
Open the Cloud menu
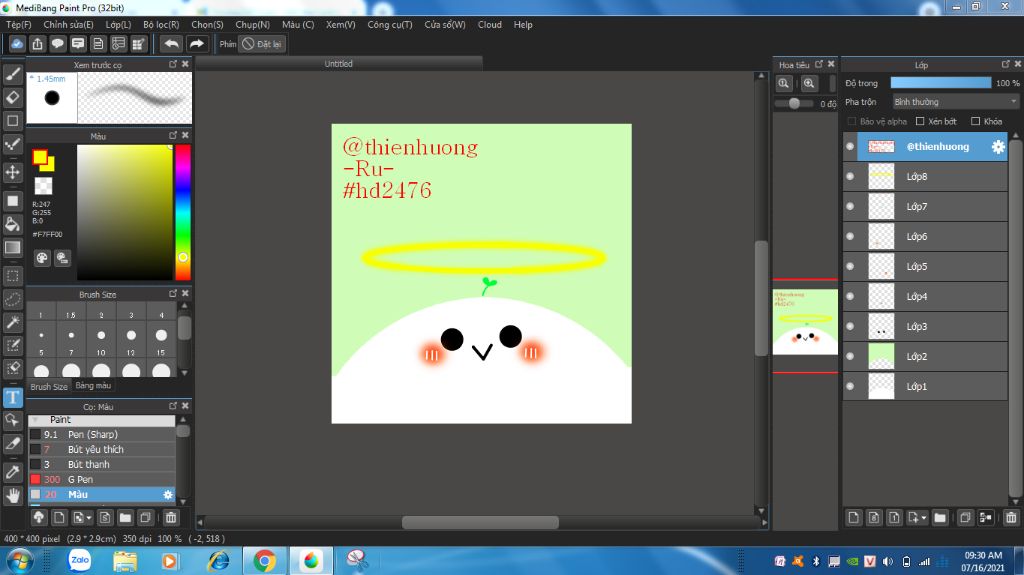point(490,25)
